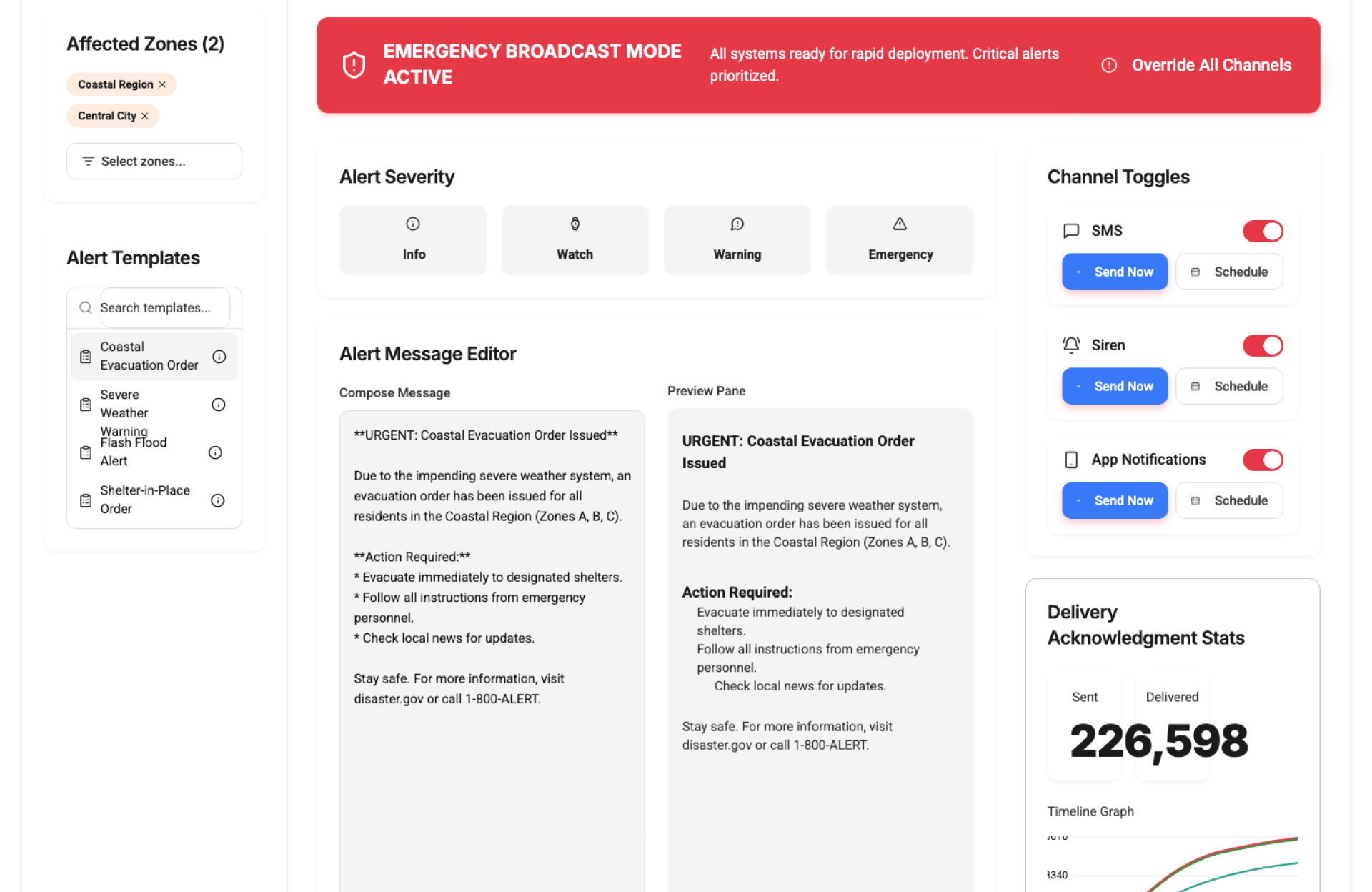Open the Select zones dropdown
Image resolution: width=1372 pixels, height=892 pixels.
click(x=154, y=162)
